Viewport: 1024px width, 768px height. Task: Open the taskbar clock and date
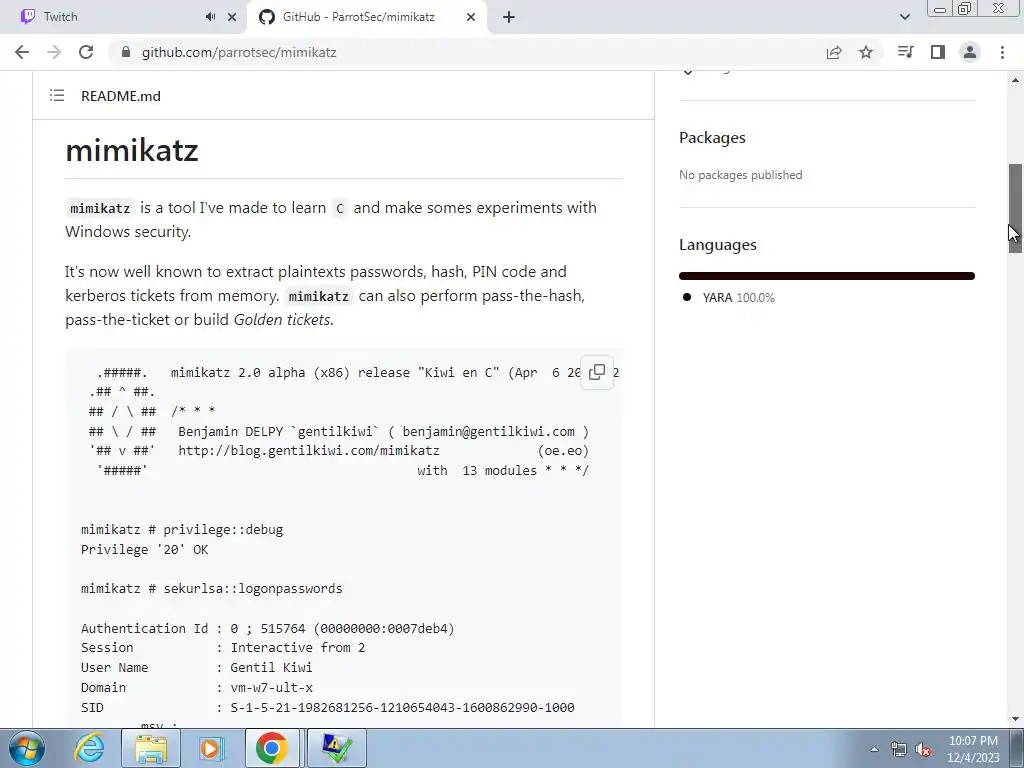coord(974,749)
